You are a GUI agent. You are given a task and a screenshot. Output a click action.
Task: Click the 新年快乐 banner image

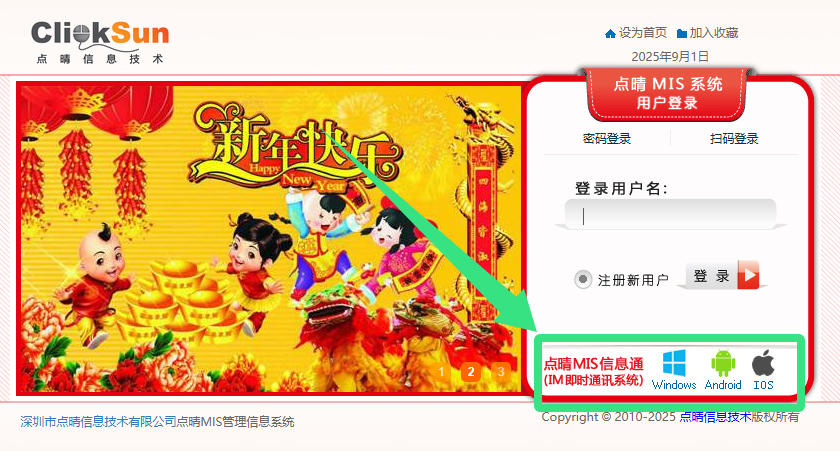[271, 239]
